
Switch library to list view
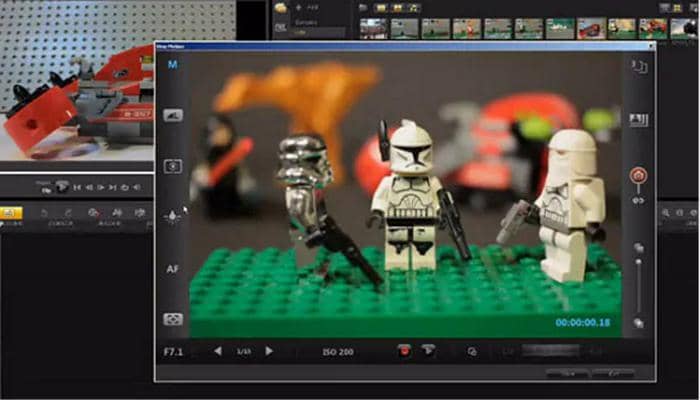point(664,8)
